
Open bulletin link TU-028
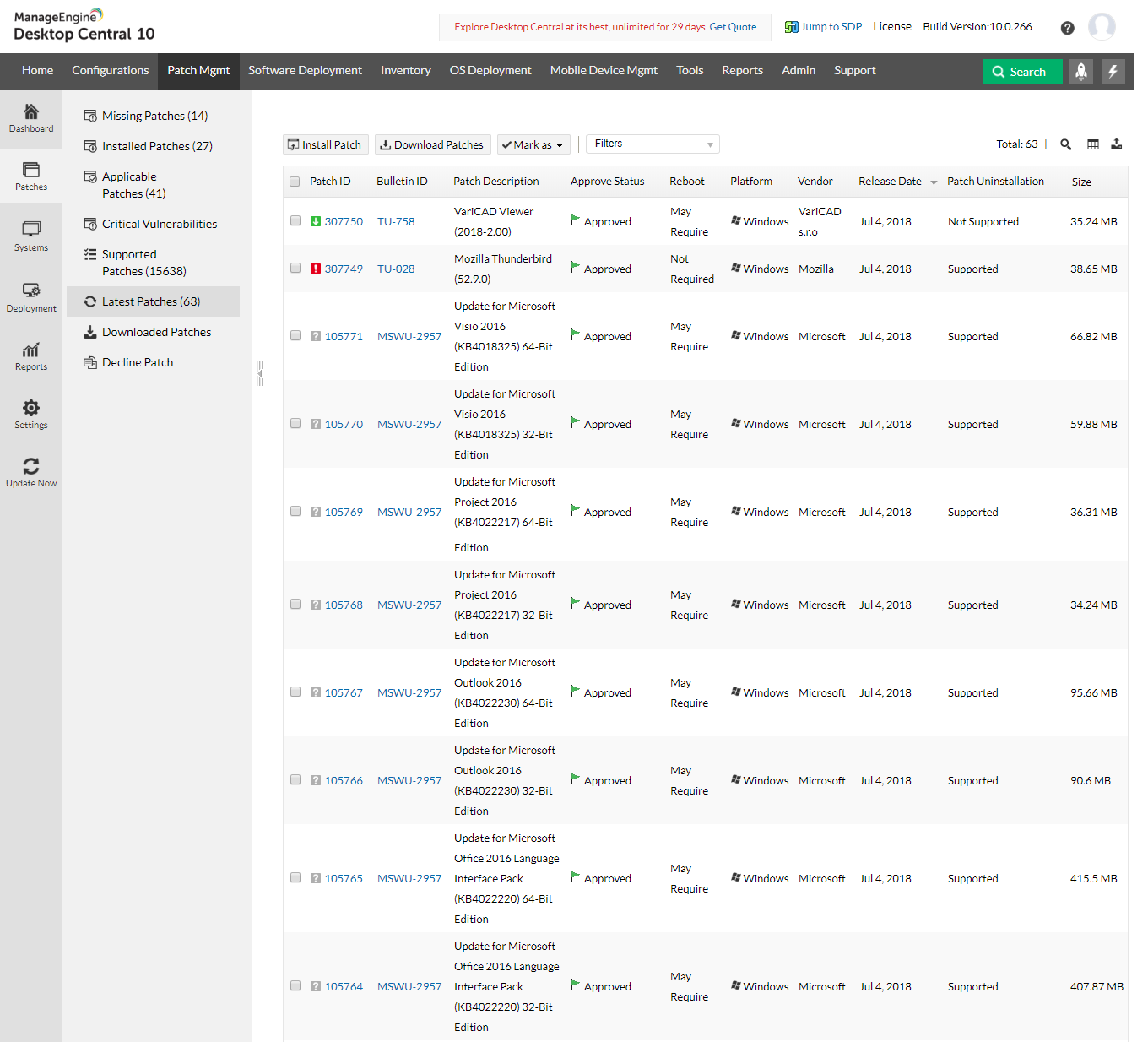click(396, 269)
